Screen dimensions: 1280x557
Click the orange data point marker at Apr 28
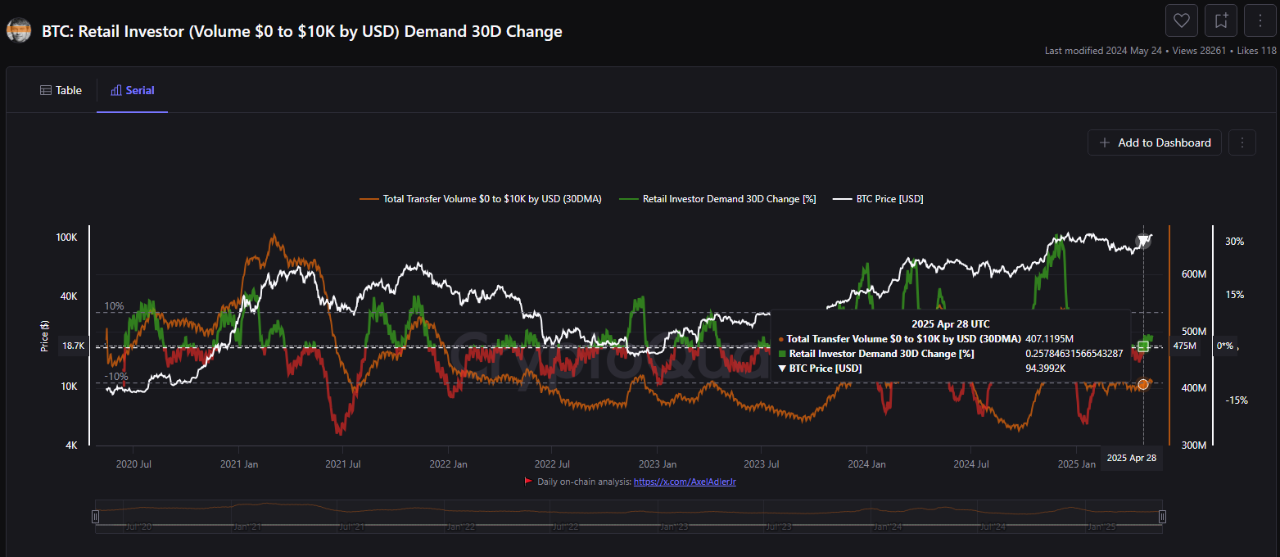pyautogui.click(x=1143, y=384)
